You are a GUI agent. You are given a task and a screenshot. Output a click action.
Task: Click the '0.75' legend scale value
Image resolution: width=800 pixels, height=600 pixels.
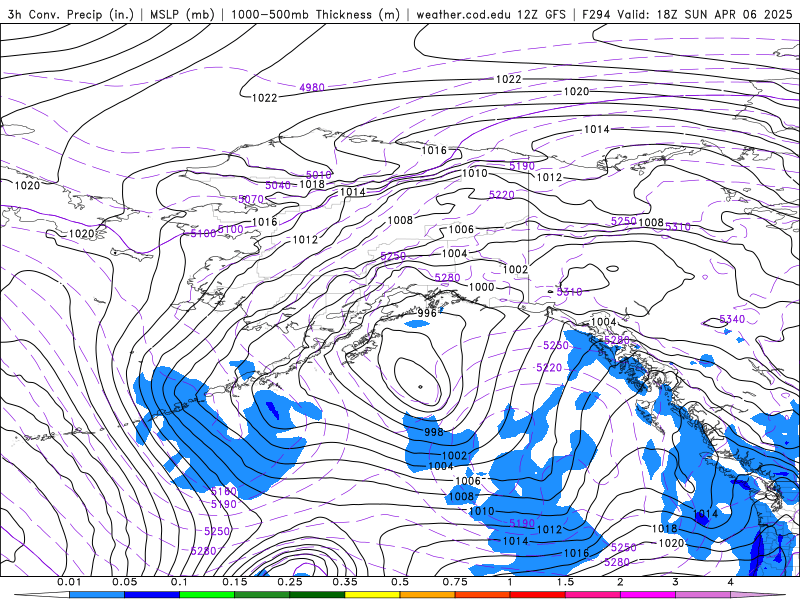click(455, 582)
